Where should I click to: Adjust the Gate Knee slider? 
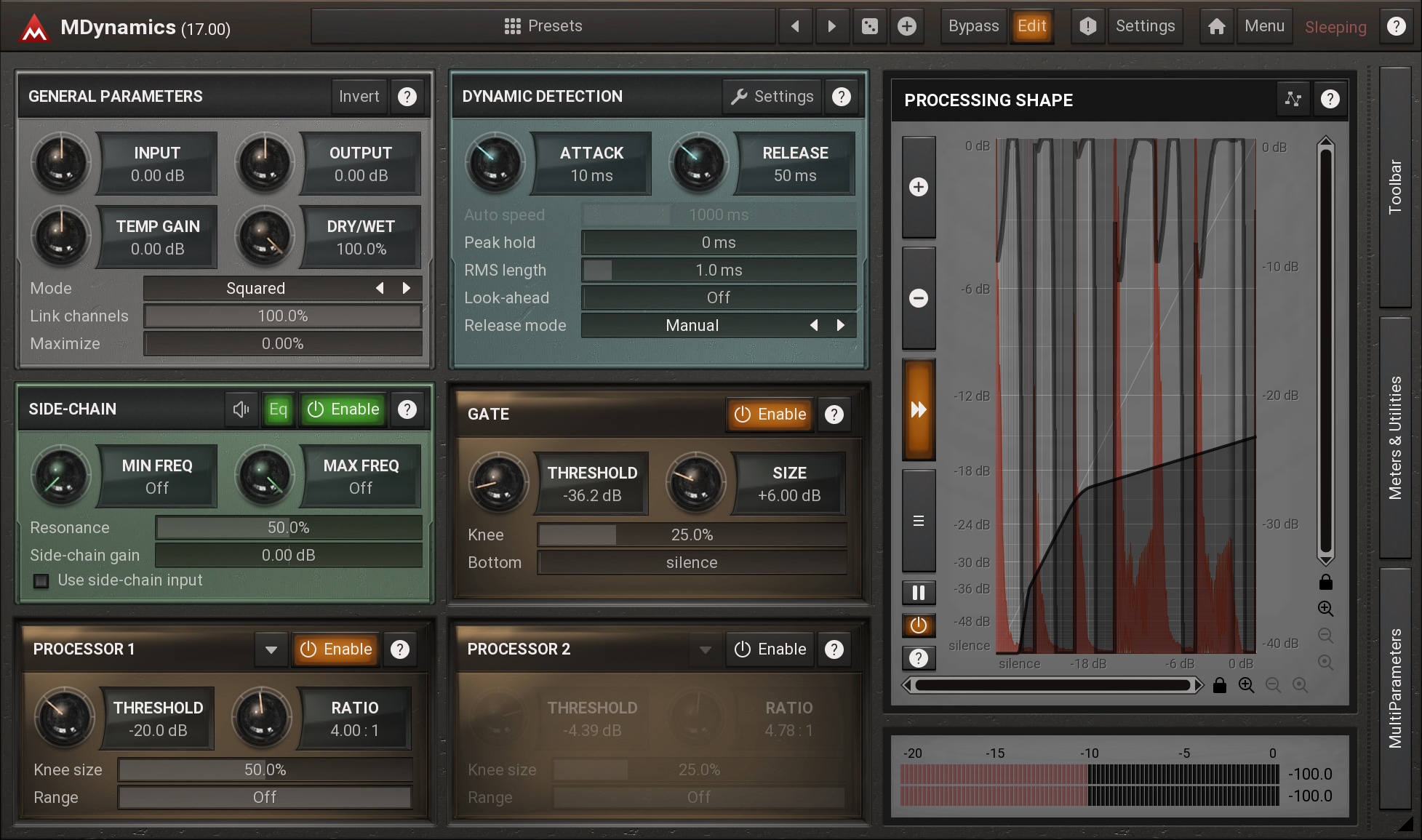pos(691,535)
